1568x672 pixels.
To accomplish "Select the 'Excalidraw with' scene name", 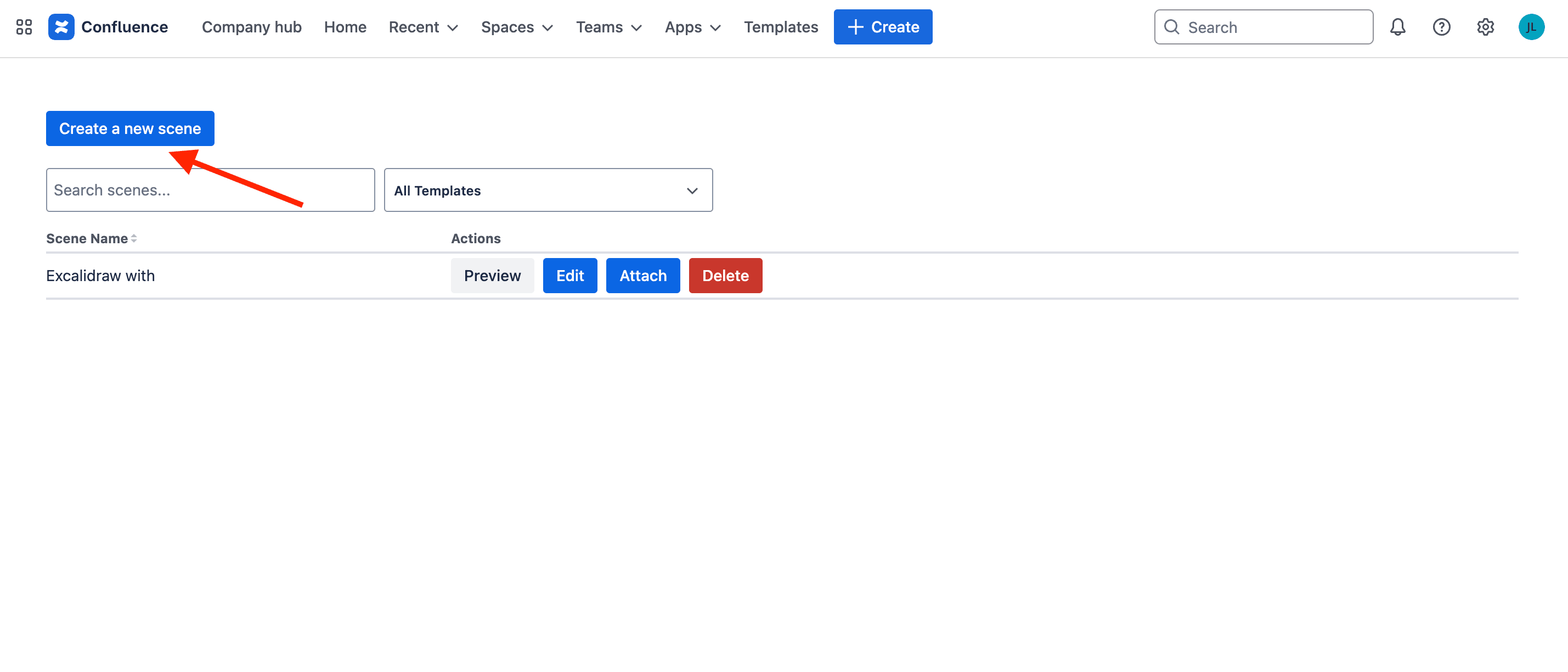I will click(100, 276).
